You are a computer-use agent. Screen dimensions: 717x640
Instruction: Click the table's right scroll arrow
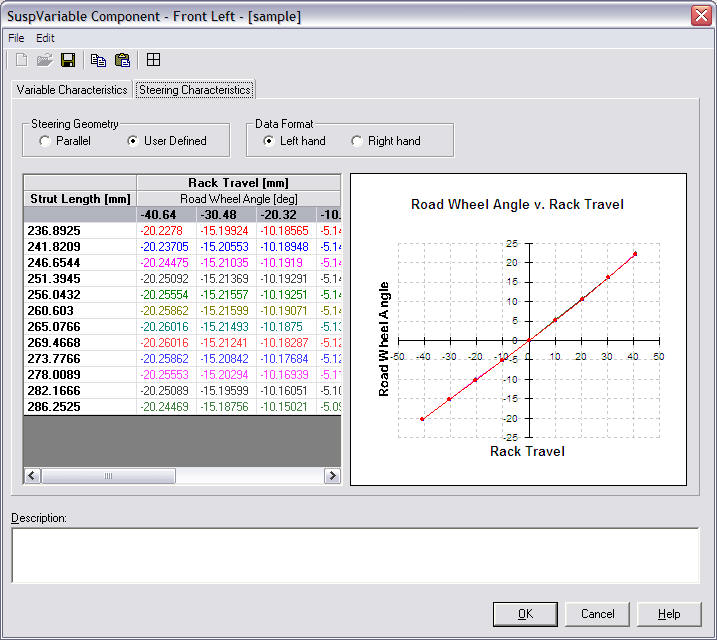(332, 475)
